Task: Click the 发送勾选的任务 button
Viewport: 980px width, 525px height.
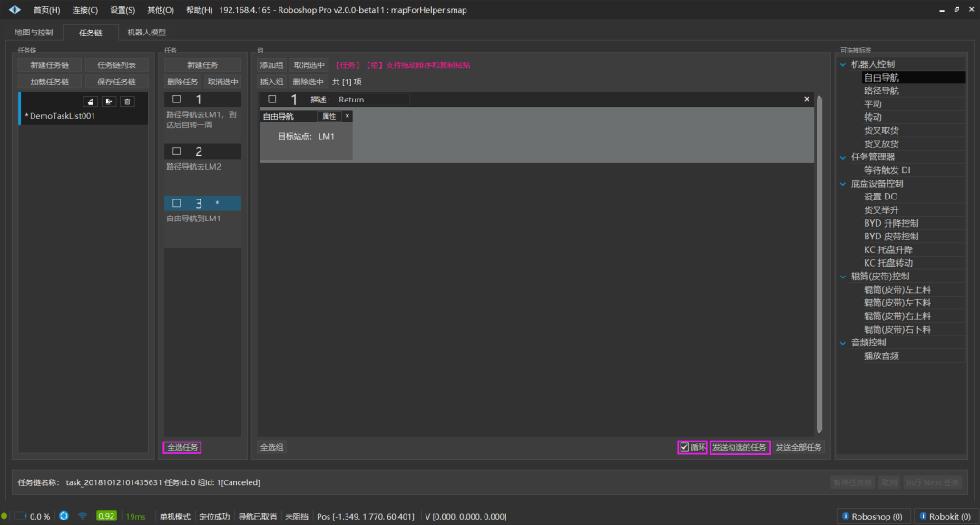Action: click(740, 447)
